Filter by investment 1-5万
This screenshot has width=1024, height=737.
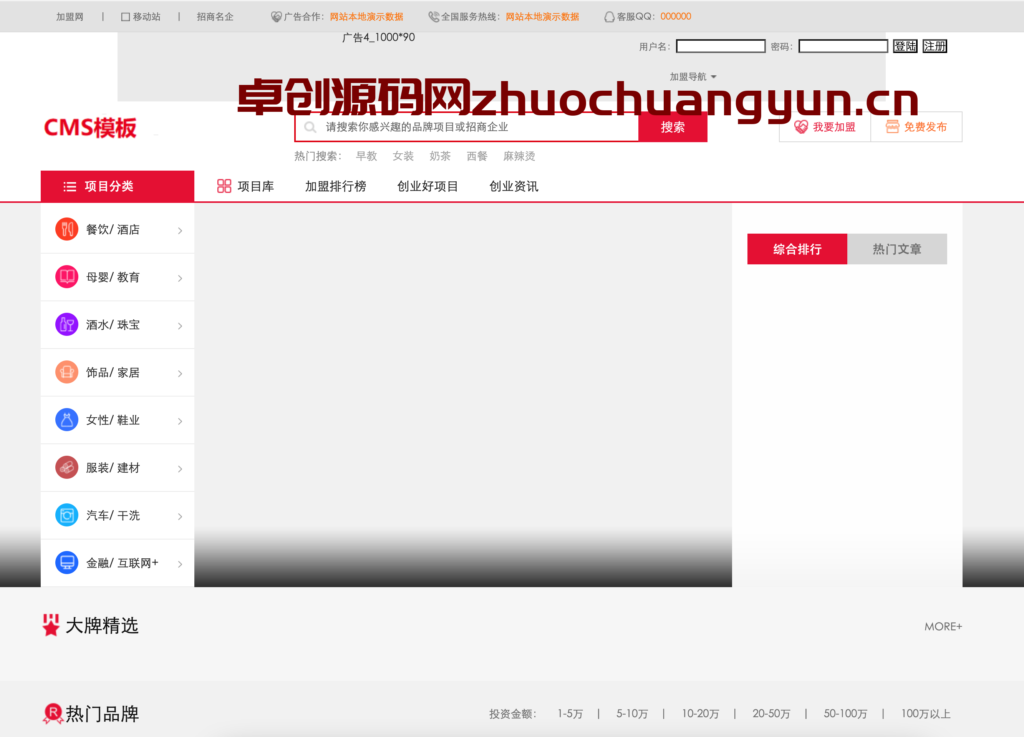coord(570,713)
